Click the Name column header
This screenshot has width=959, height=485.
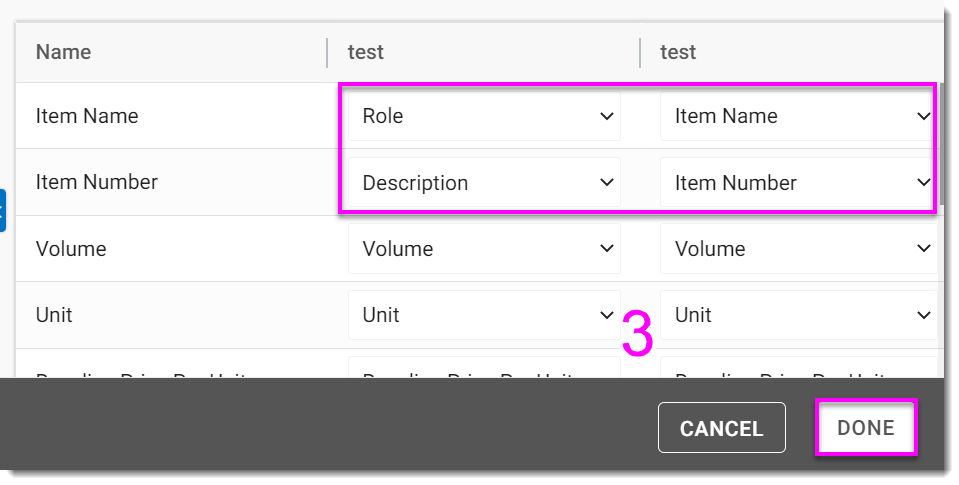tap(64, 52)
